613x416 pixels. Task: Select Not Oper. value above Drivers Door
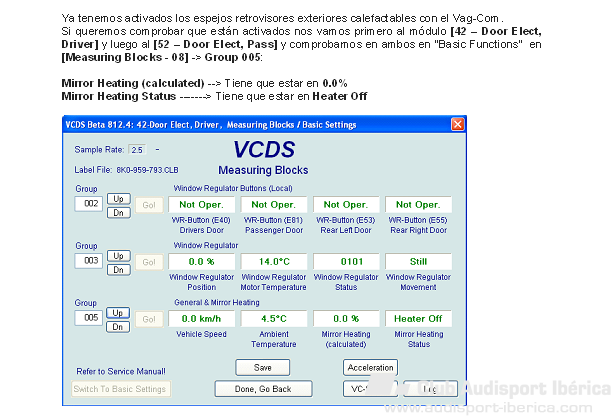click(x=201, y=204)
